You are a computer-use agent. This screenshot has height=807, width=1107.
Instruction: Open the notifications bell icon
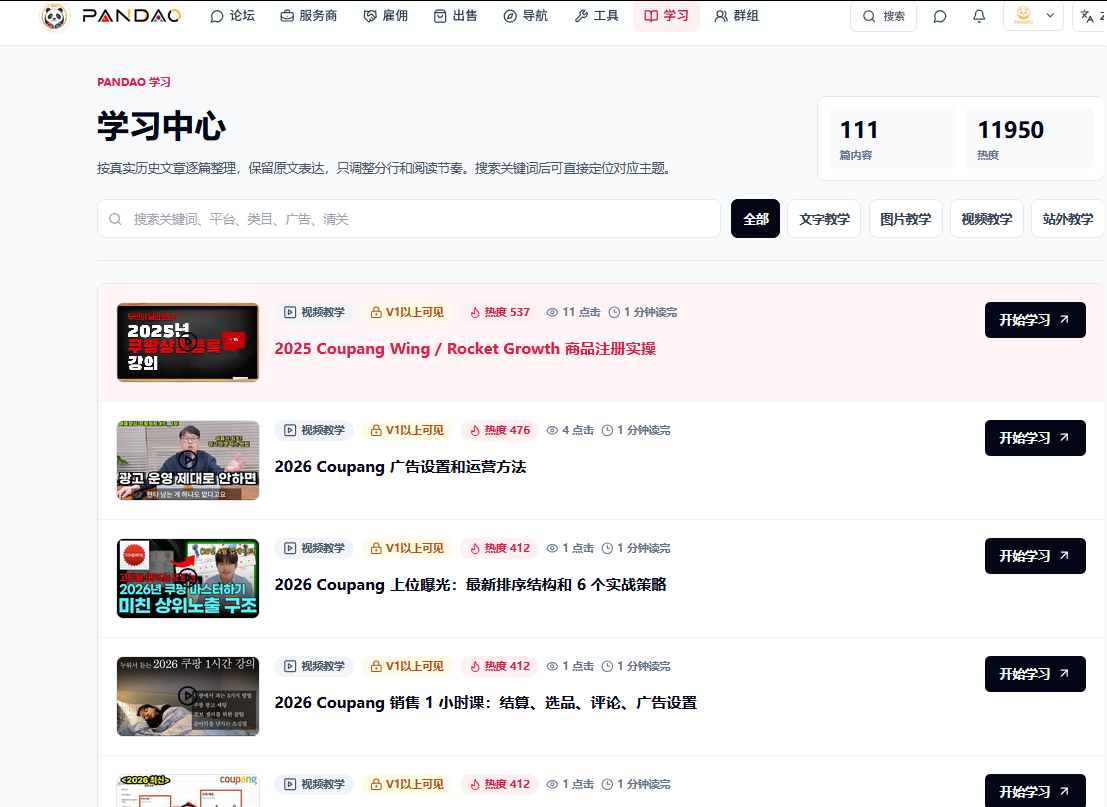click(x=979, y=16)
